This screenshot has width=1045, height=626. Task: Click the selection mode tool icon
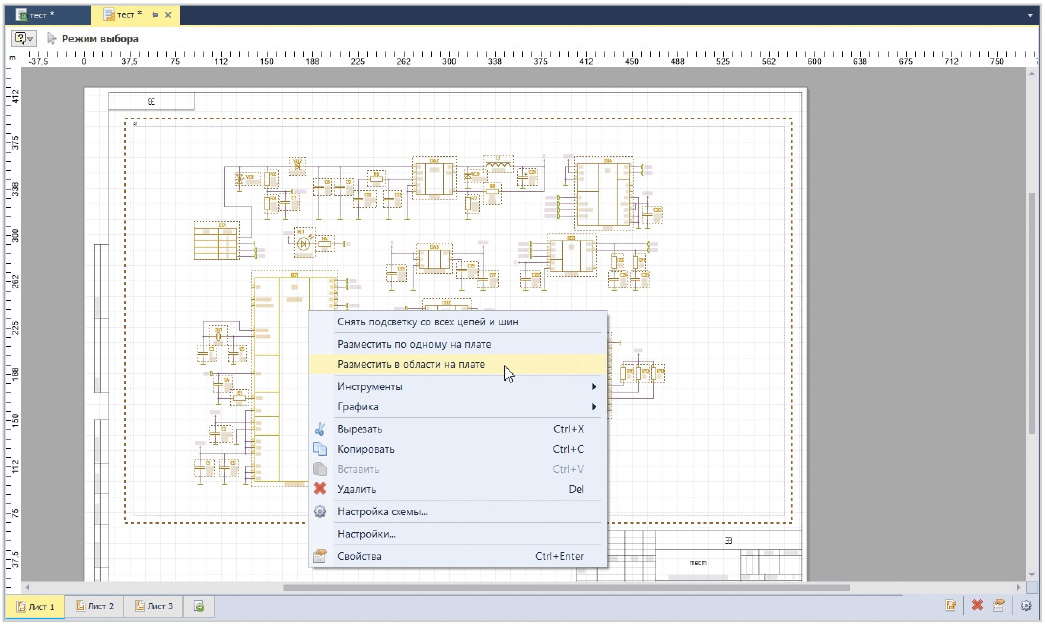52,38
